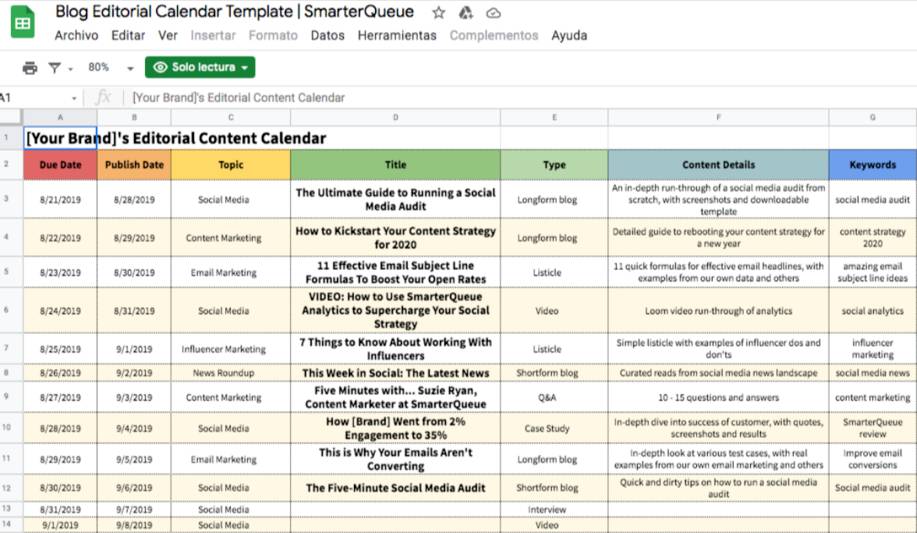
Task: Select publish date cell 8/29/2019
Action: coord(134,238)
